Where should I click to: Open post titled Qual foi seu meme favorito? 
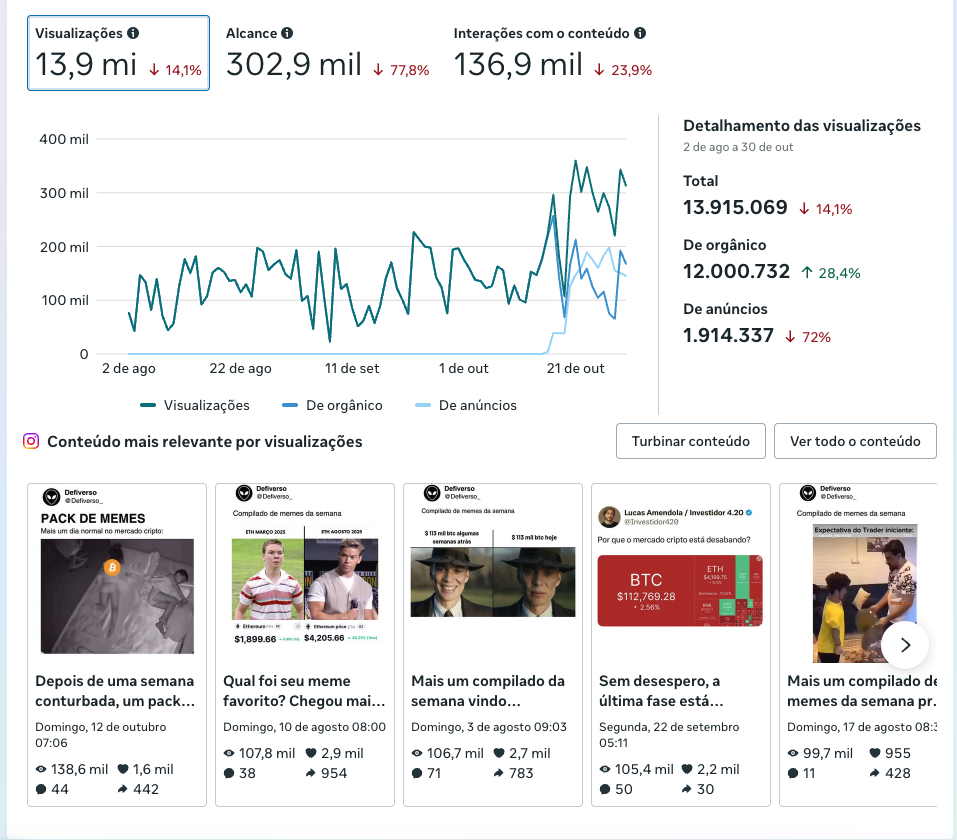304,691
